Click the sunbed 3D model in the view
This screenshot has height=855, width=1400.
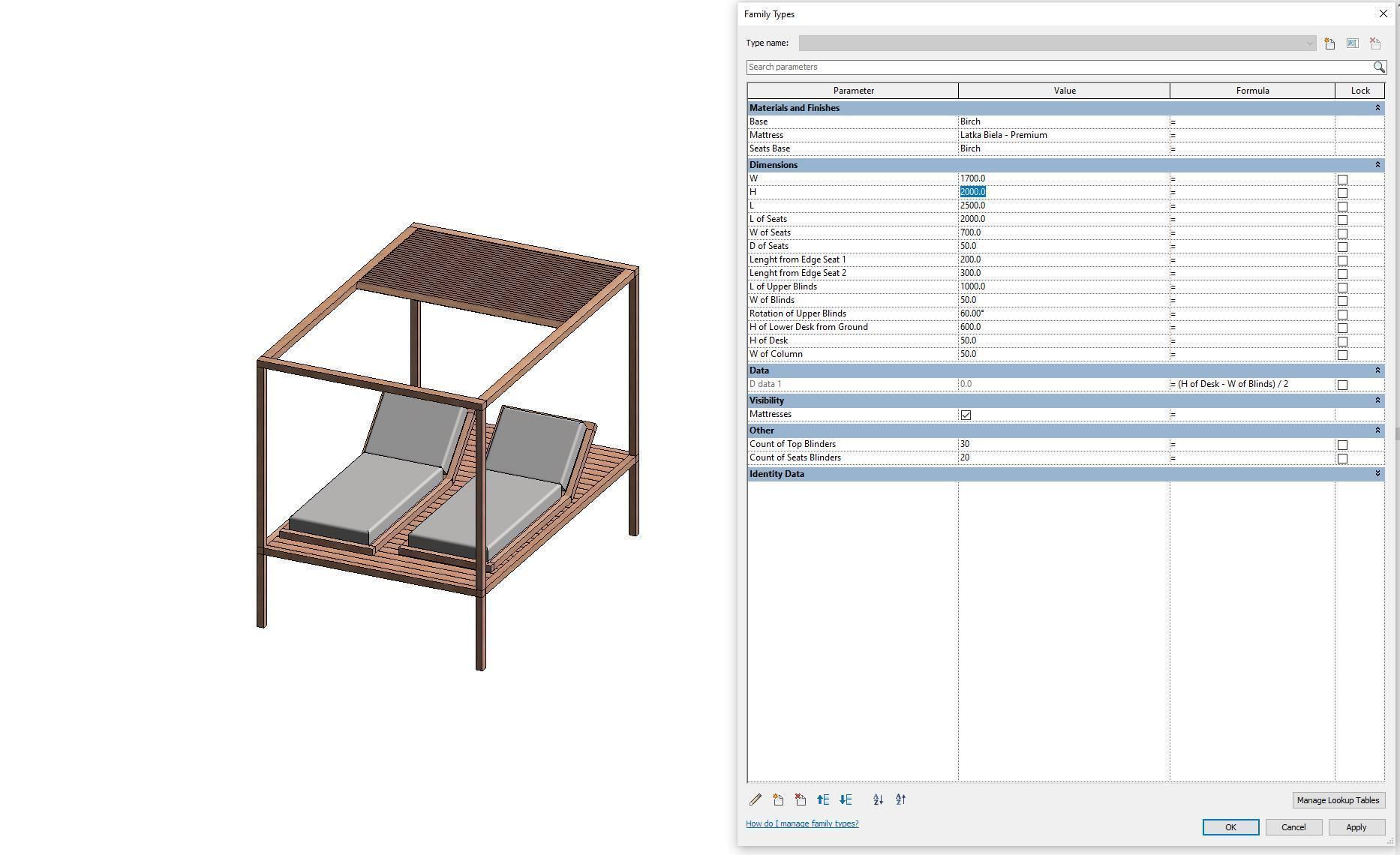click(447, 447)
